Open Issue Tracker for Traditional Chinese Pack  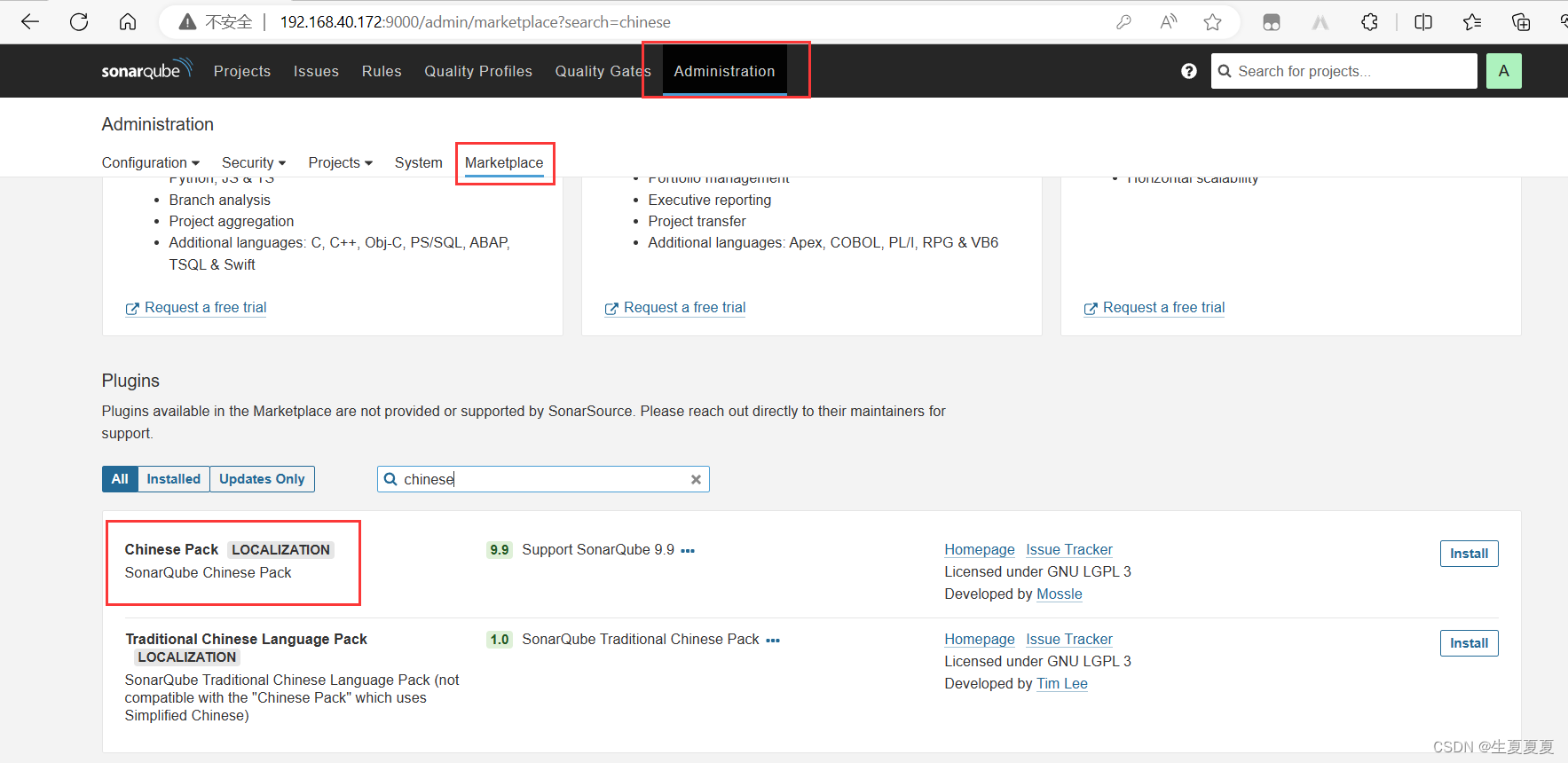click(x=1069, y=640)
